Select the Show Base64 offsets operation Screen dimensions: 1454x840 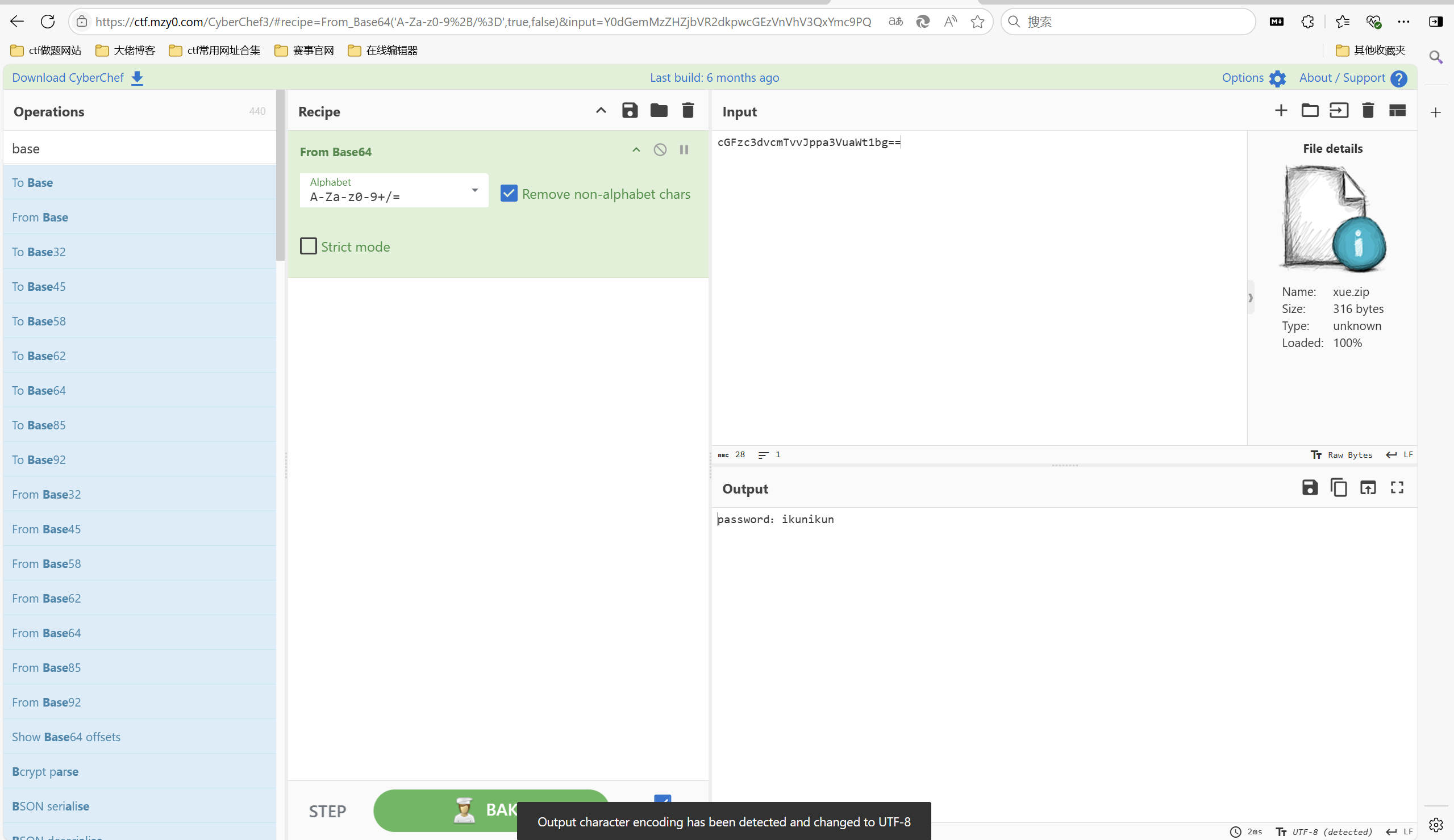click(140, 736)
